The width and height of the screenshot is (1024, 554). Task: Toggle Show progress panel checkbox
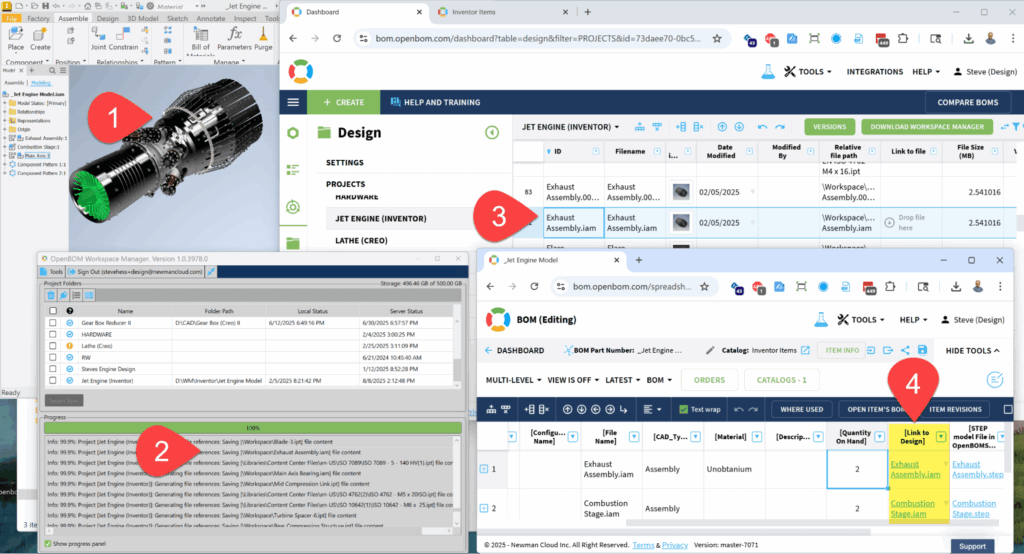(x=48, y=544)
